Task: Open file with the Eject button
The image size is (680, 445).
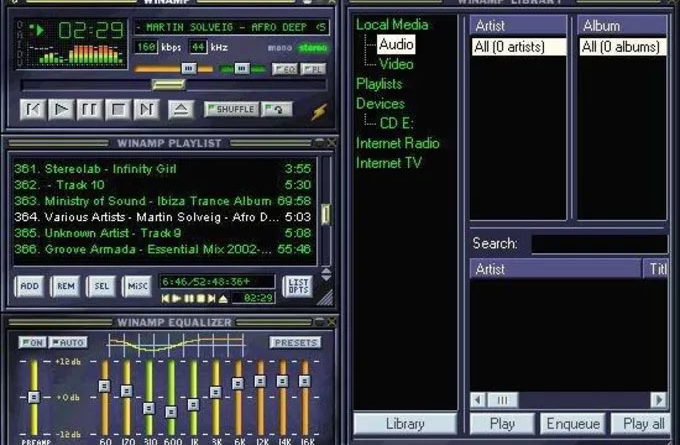Action: (181, 110)
